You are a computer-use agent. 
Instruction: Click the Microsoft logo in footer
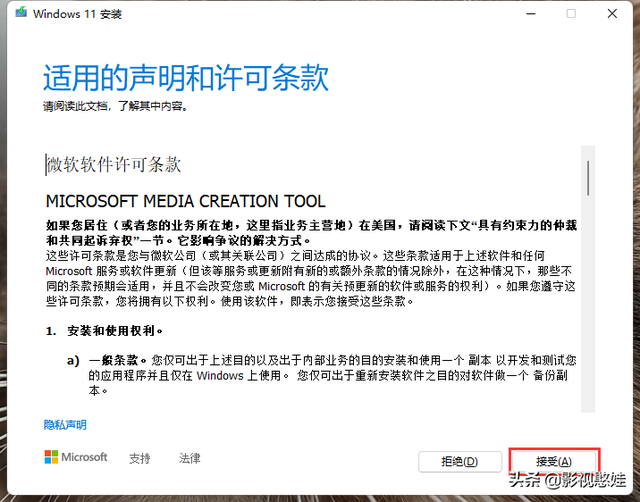tap(76, 457)
